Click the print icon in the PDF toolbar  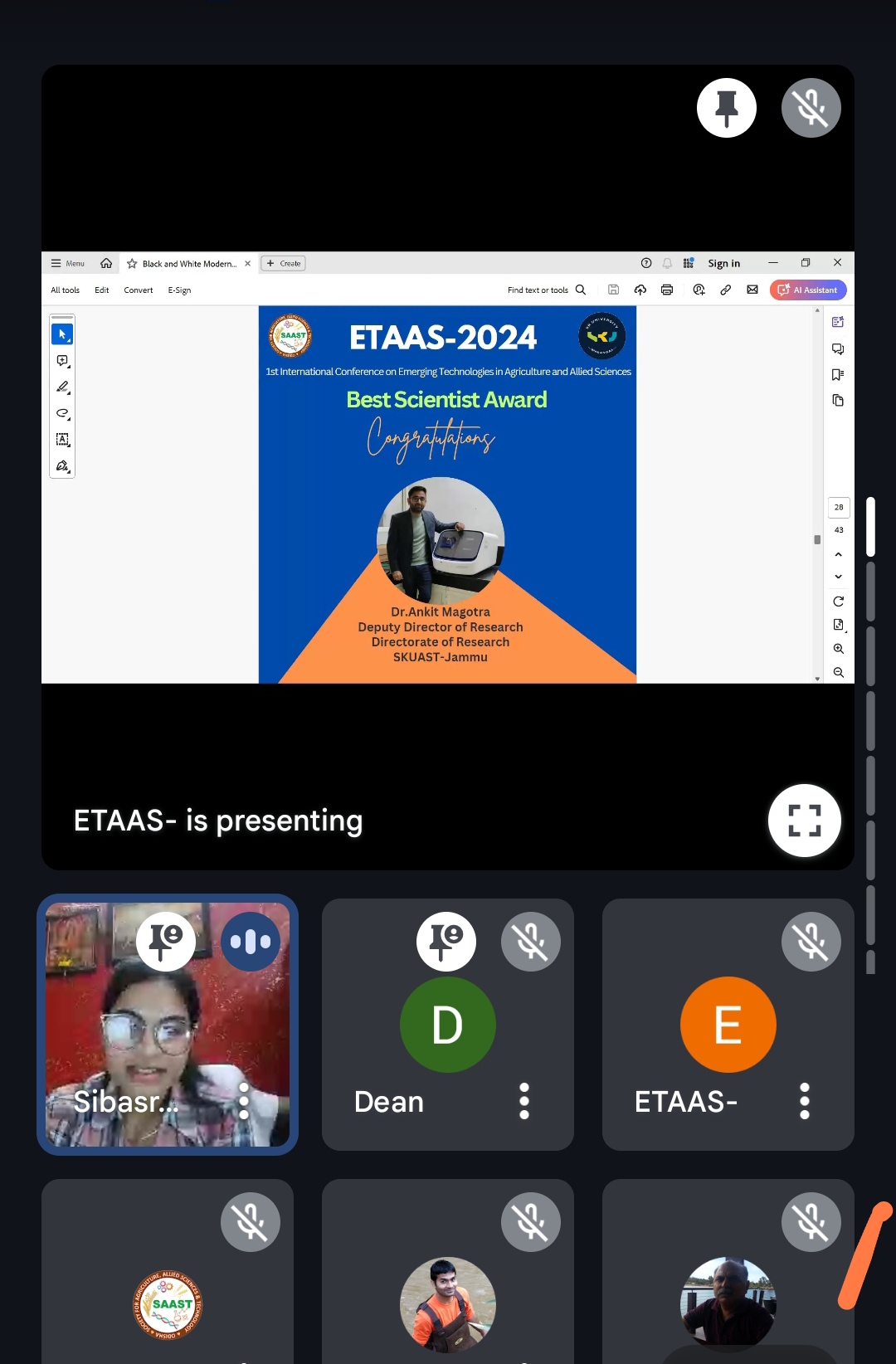[666, 290]
